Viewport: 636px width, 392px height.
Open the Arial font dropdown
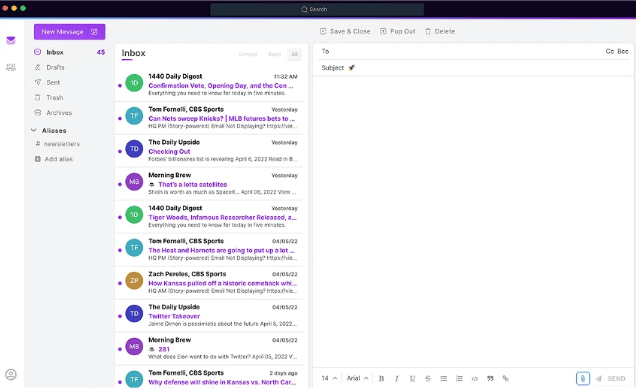tap(357, 378)
